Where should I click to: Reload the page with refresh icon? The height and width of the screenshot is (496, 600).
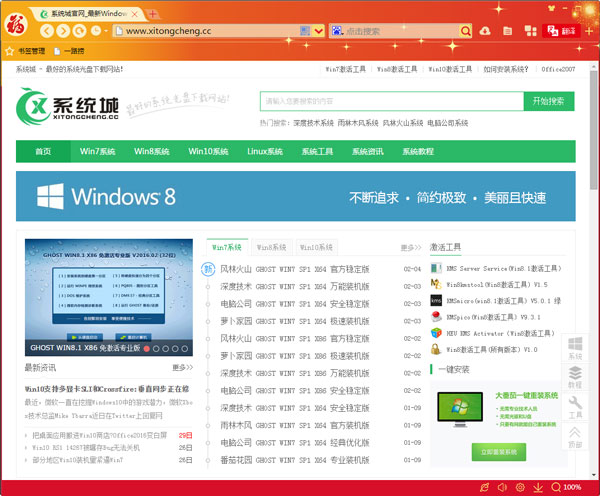pos(80,31)
